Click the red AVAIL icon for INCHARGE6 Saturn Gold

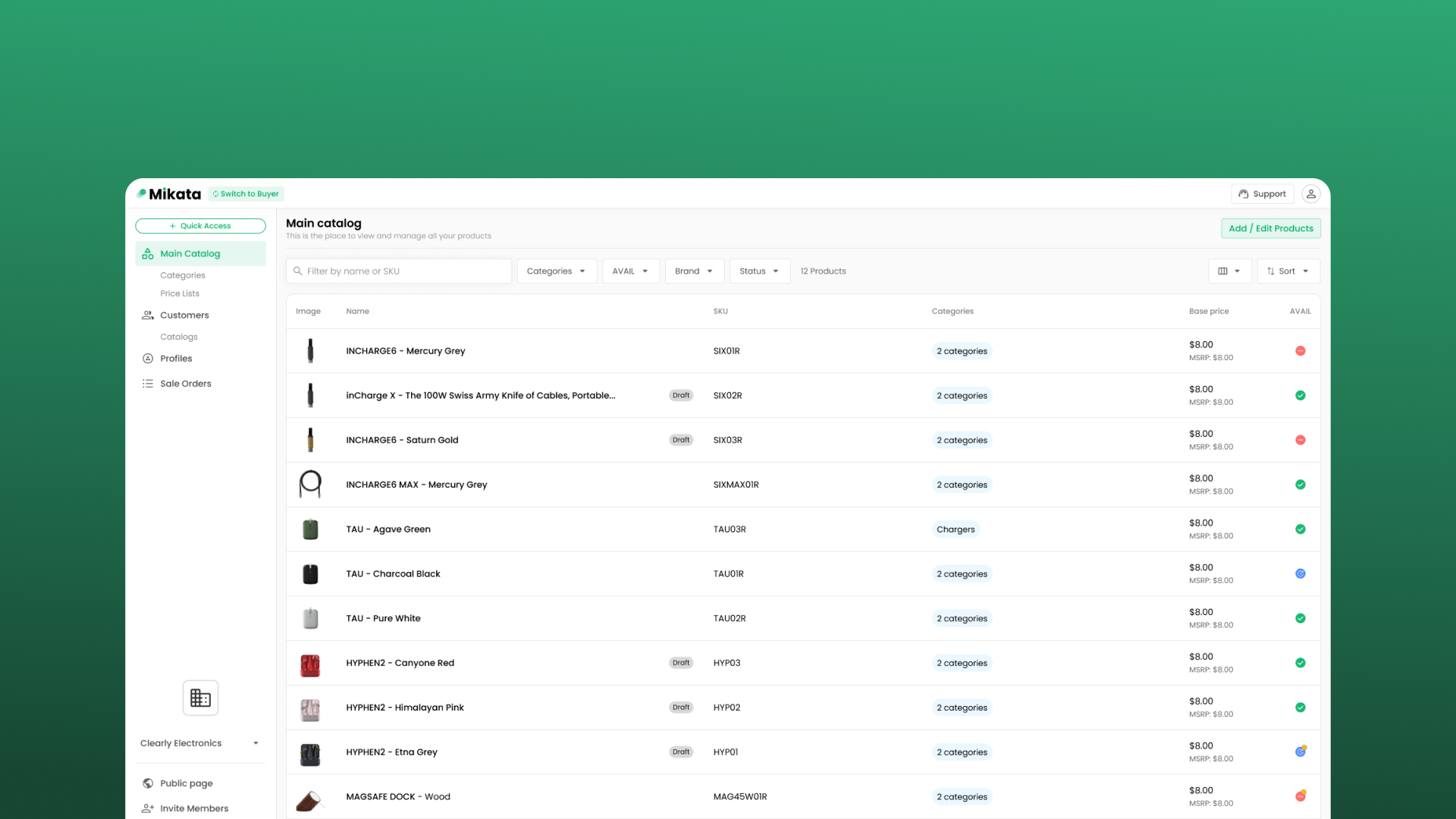1301,441
